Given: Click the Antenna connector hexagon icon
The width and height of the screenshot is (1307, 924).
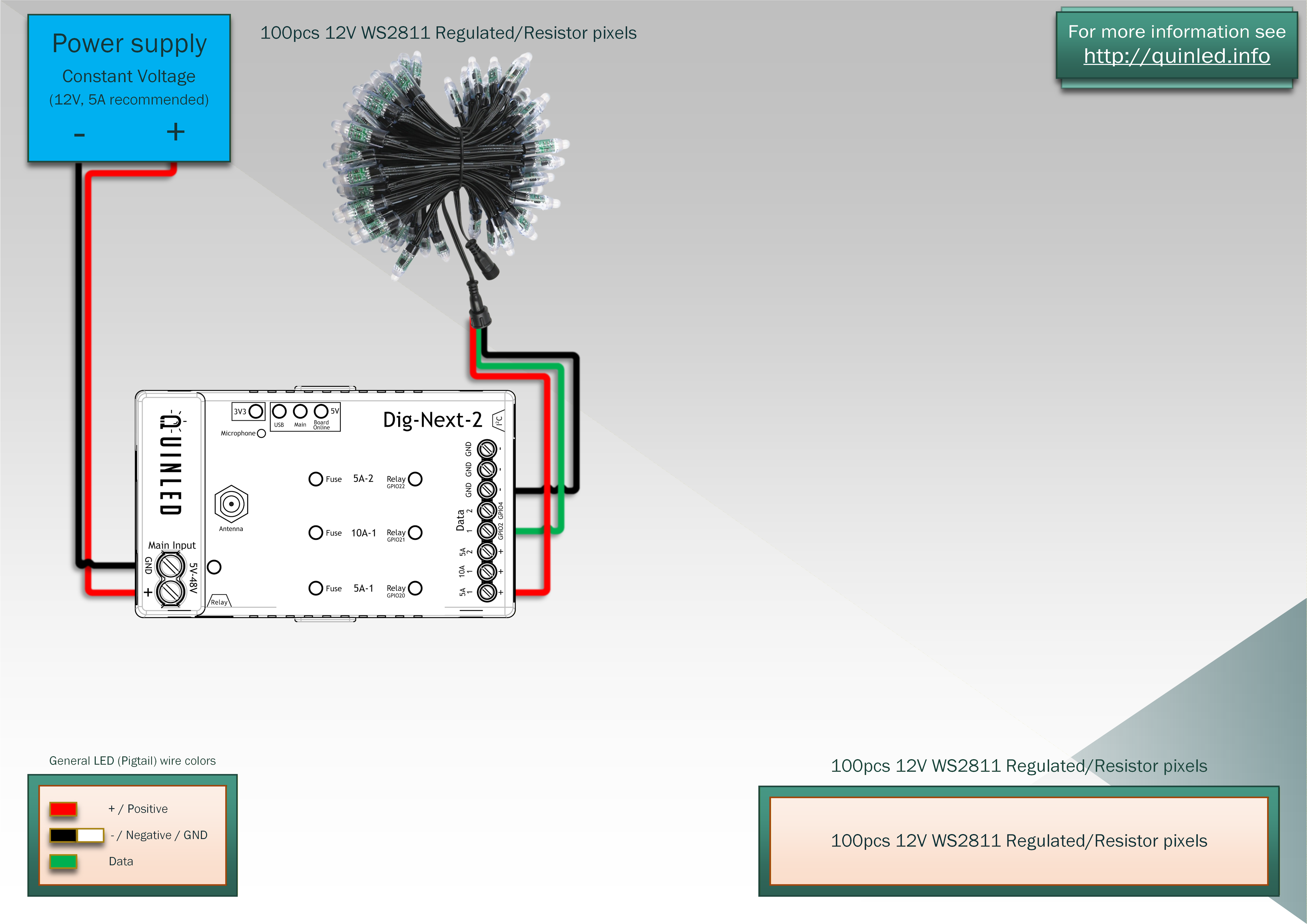Looking at the screenshot, I should click(x=231, y=504).
